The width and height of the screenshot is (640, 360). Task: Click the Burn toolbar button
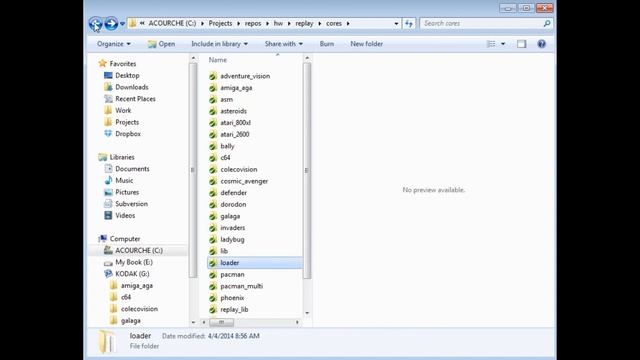[327, 44]
